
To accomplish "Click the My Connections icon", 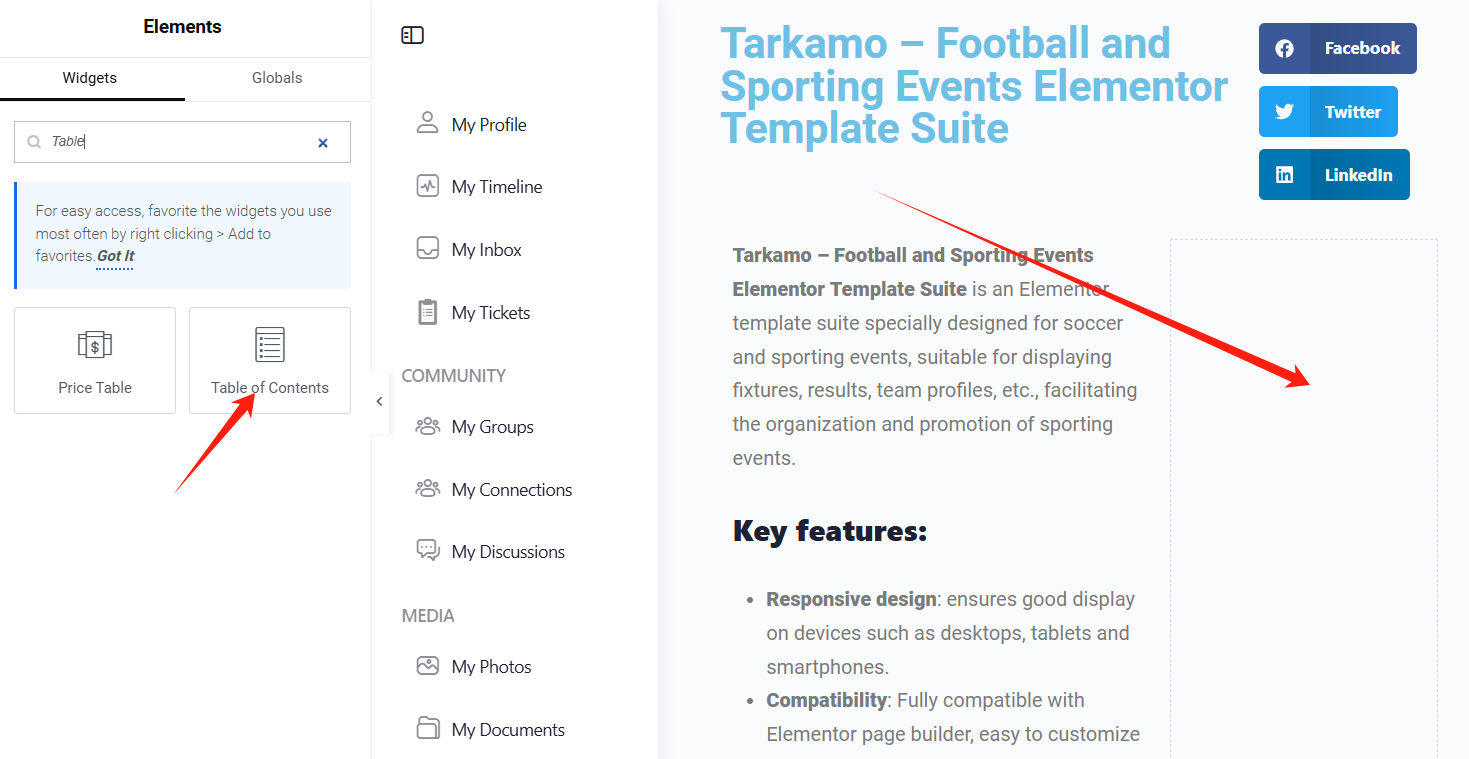I will 427,488.
